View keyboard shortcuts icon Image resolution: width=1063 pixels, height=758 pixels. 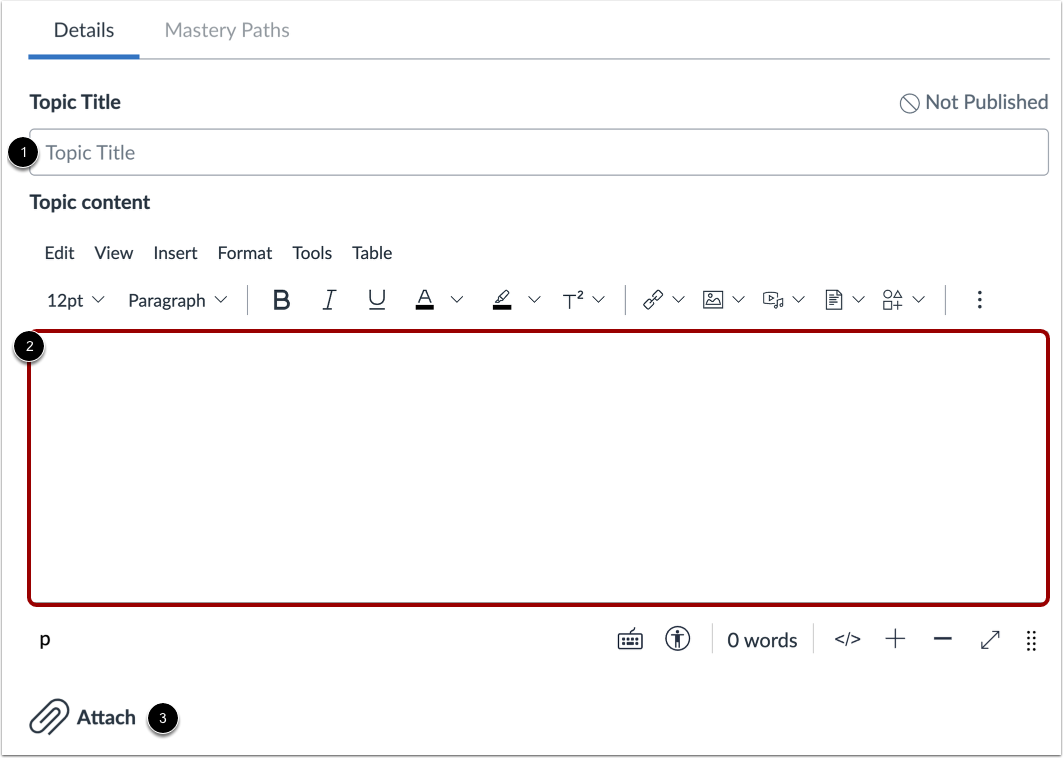[x=630, y=639]
